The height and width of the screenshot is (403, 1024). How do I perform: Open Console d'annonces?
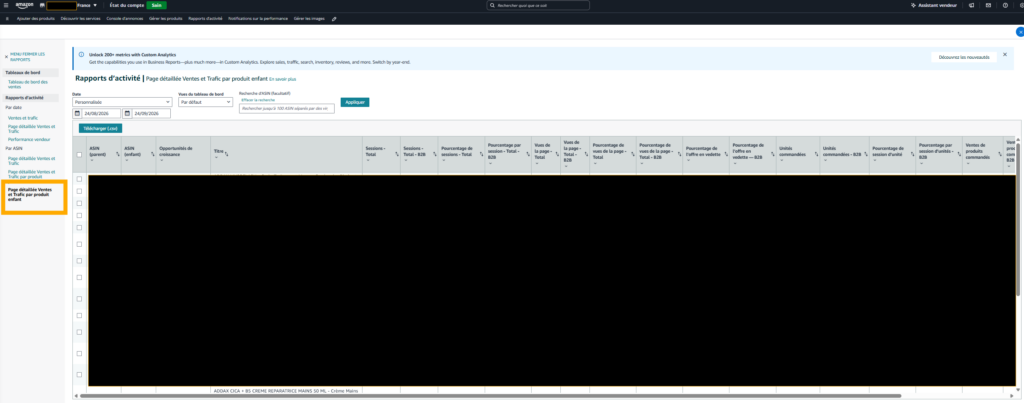[x=125, y=19]
